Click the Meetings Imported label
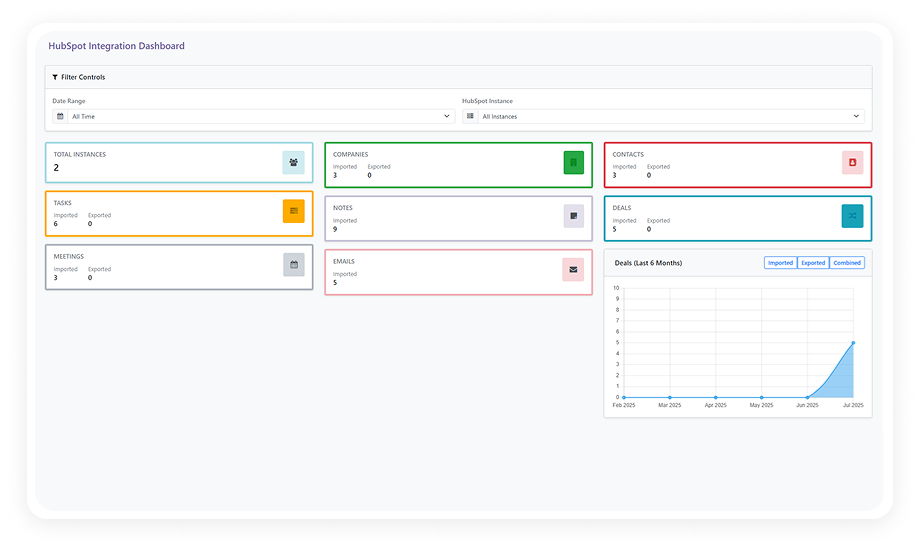920x550 pixels. pyautogui.click(x=65, y=269)
